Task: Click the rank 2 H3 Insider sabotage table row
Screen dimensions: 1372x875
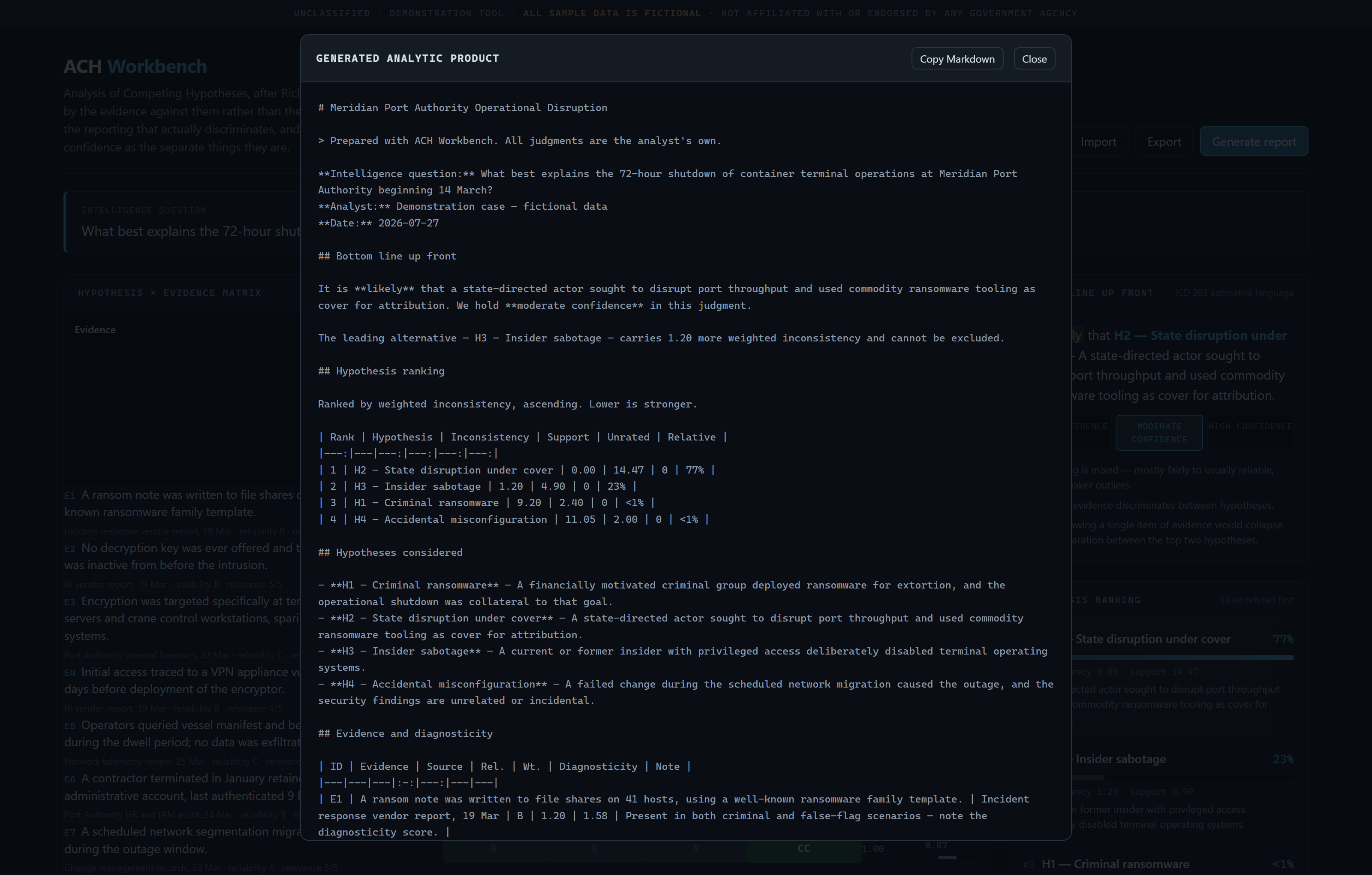Action: pos(478,486)
